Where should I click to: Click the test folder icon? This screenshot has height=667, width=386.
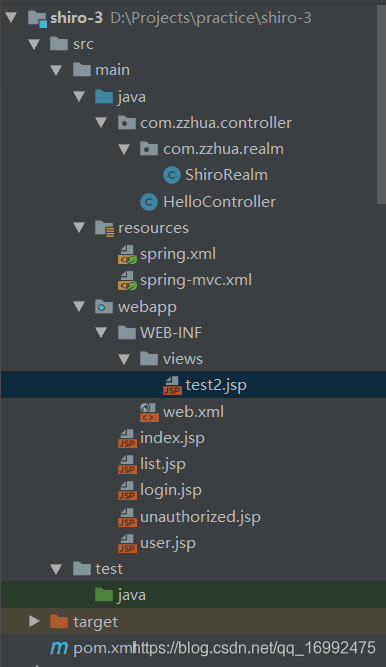tap(82, 569)
